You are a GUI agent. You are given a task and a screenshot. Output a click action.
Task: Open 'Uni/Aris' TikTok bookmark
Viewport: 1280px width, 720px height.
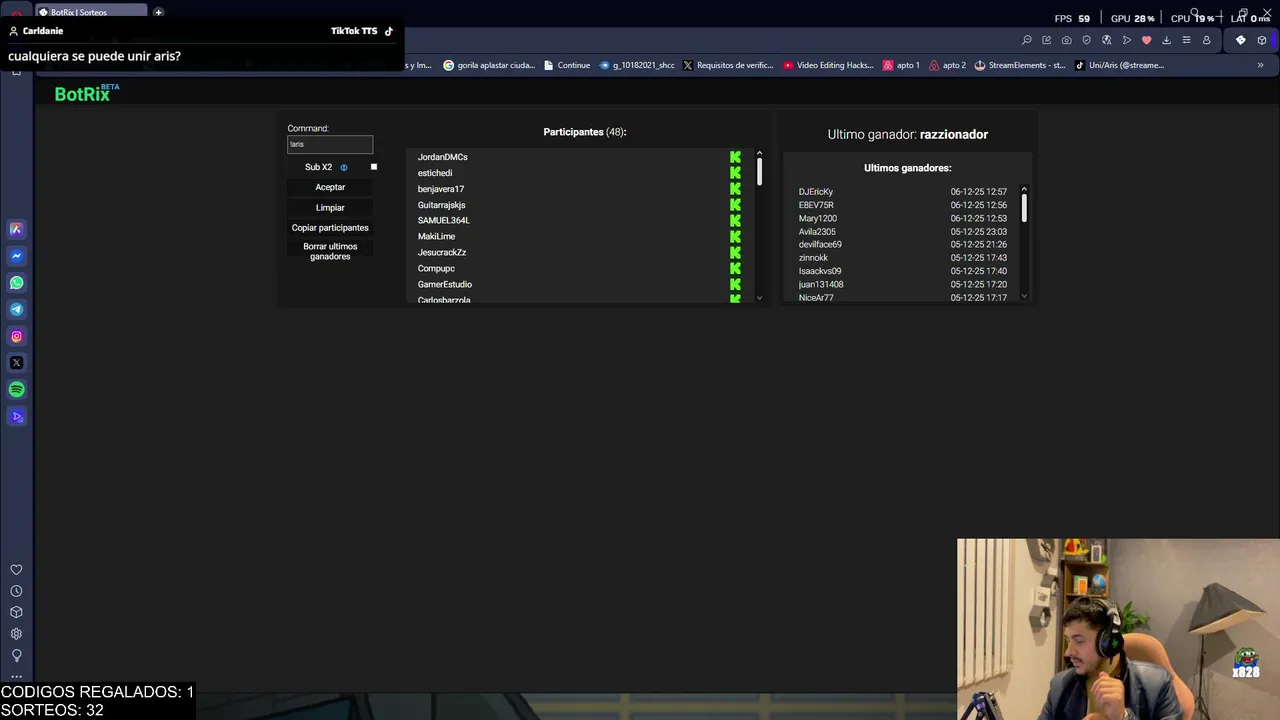(x=1119, y=65)
